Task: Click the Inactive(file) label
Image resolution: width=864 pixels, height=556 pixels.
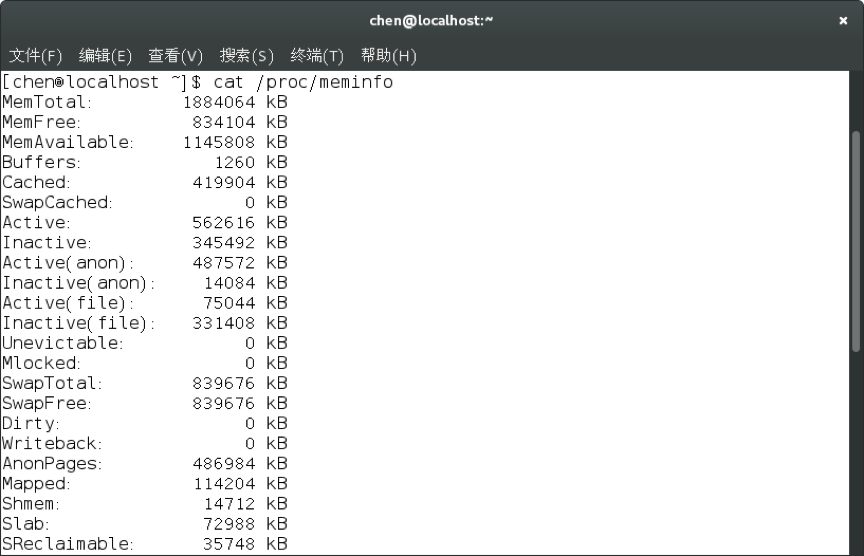Action: pos(78,323)
